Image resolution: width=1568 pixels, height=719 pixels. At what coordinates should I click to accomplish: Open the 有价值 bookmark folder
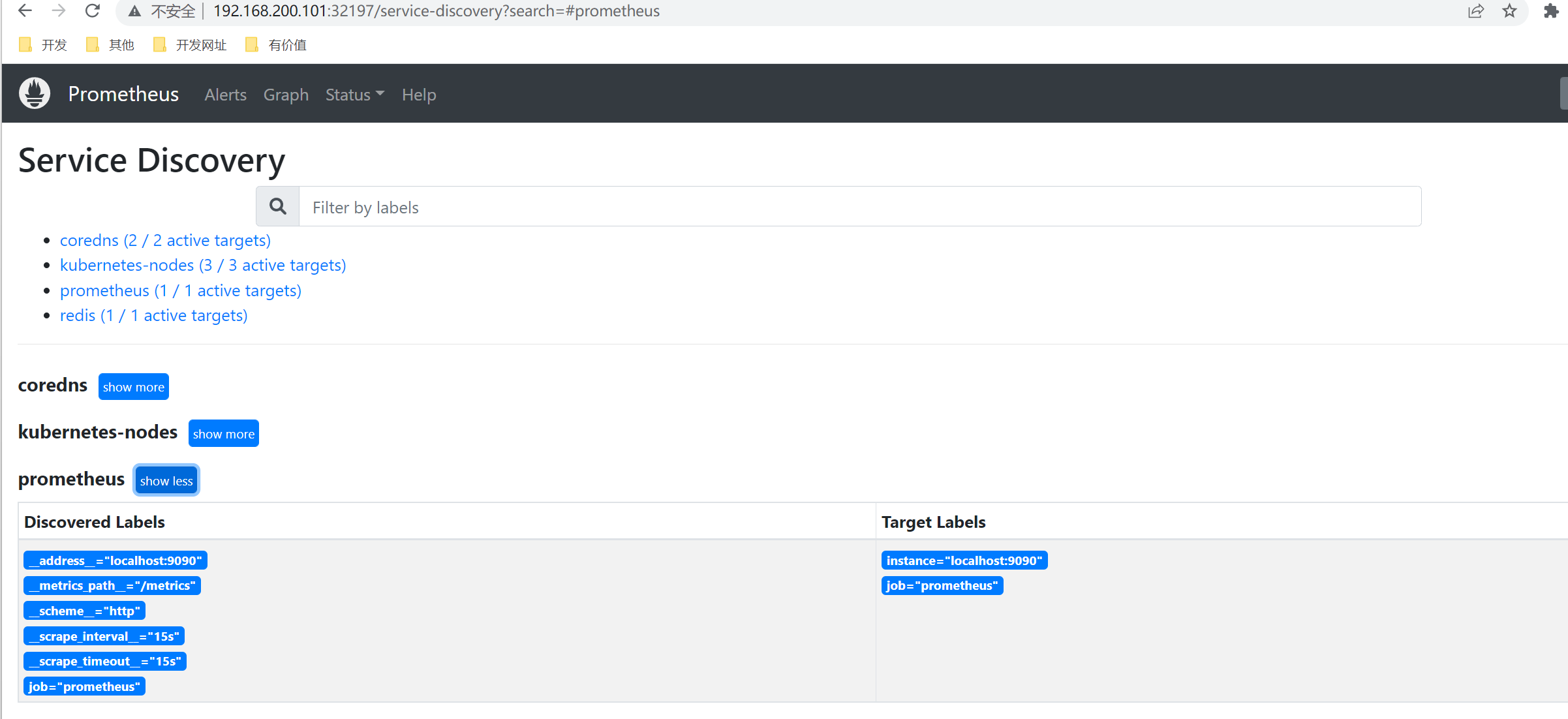pyautogui.click(x=276, y=45)
